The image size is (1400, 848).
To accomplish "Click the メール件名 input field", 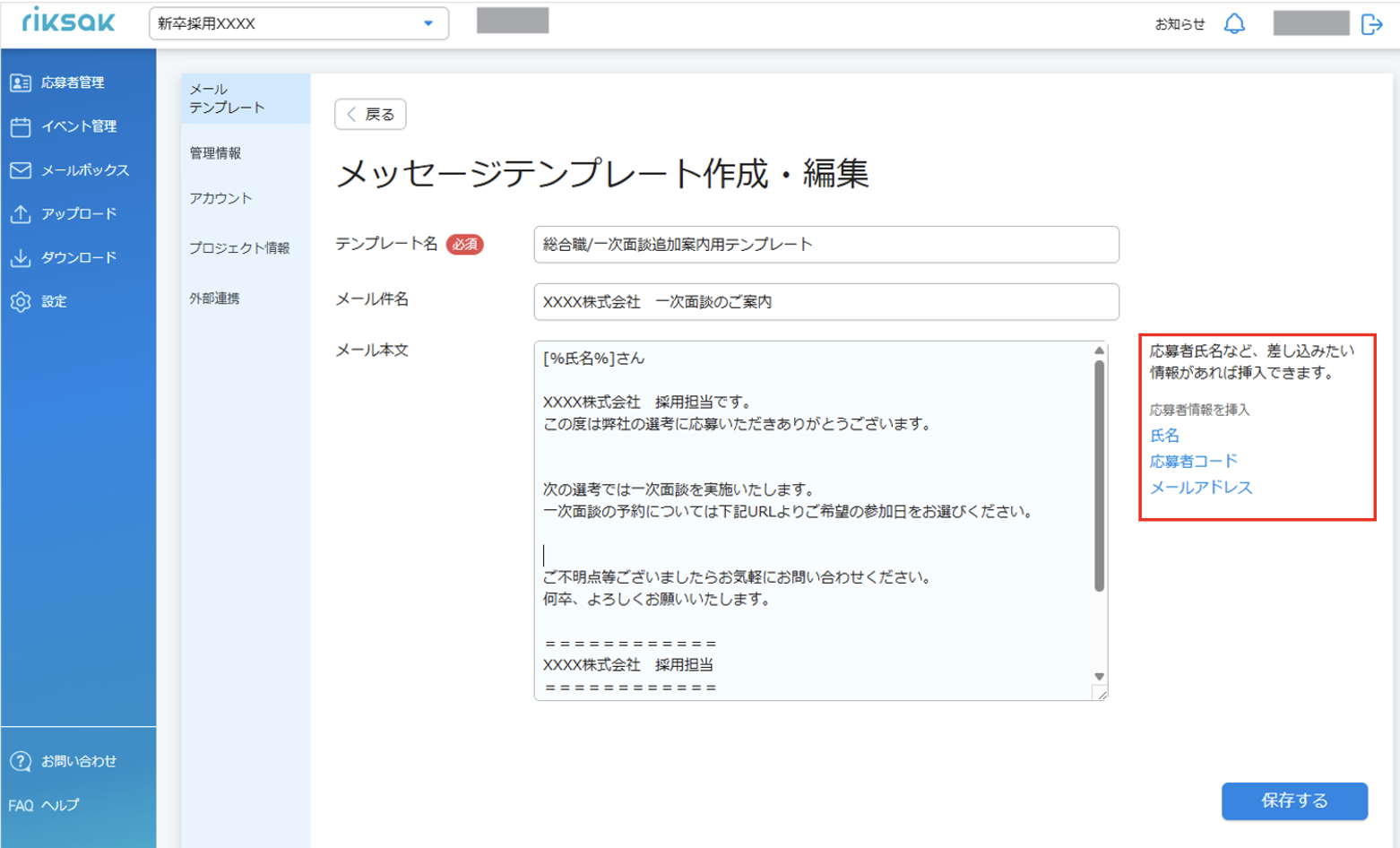I will pyautogui.click(x=825, y=302).
